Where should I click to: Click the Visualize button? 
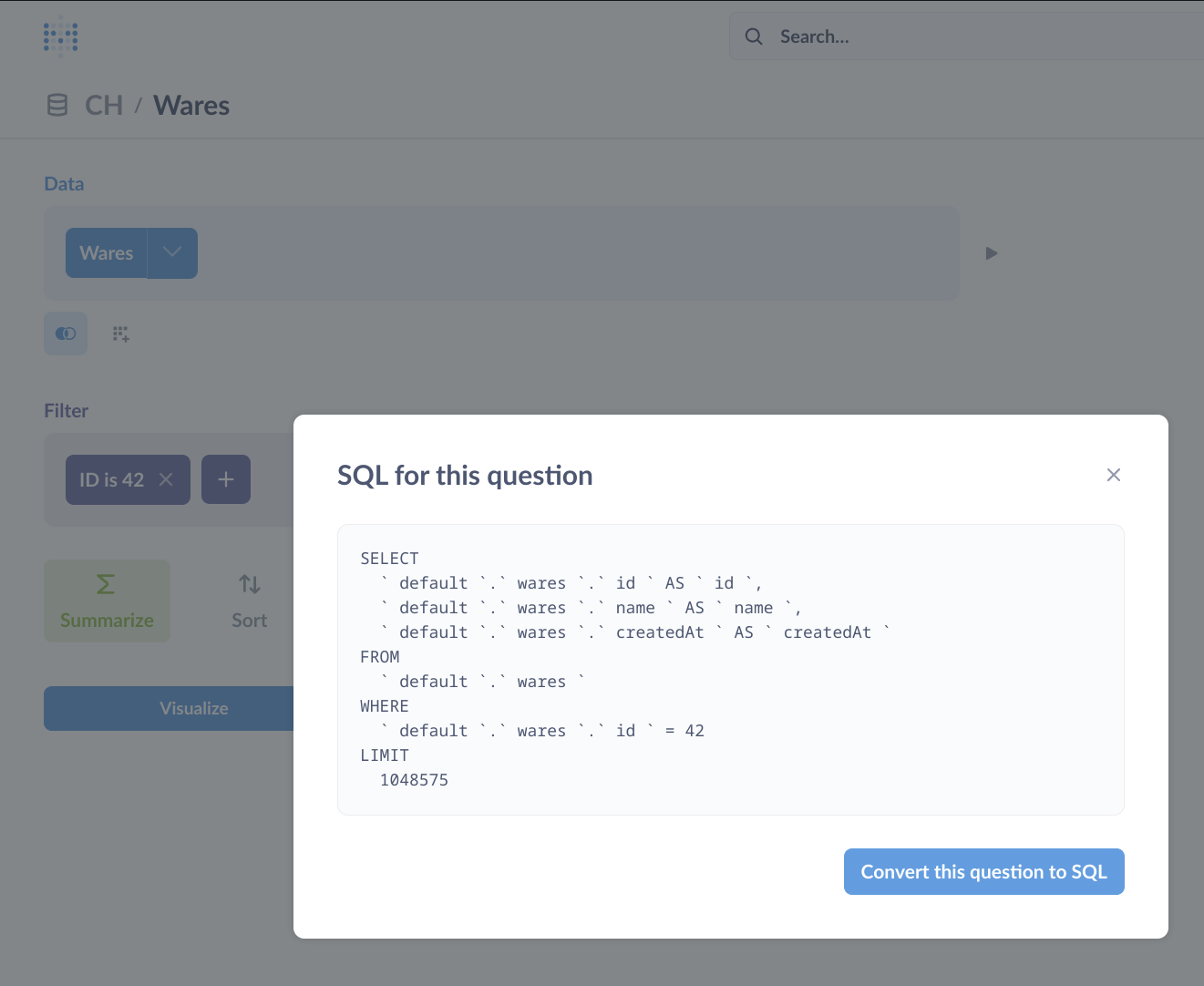tap(194, 708)
